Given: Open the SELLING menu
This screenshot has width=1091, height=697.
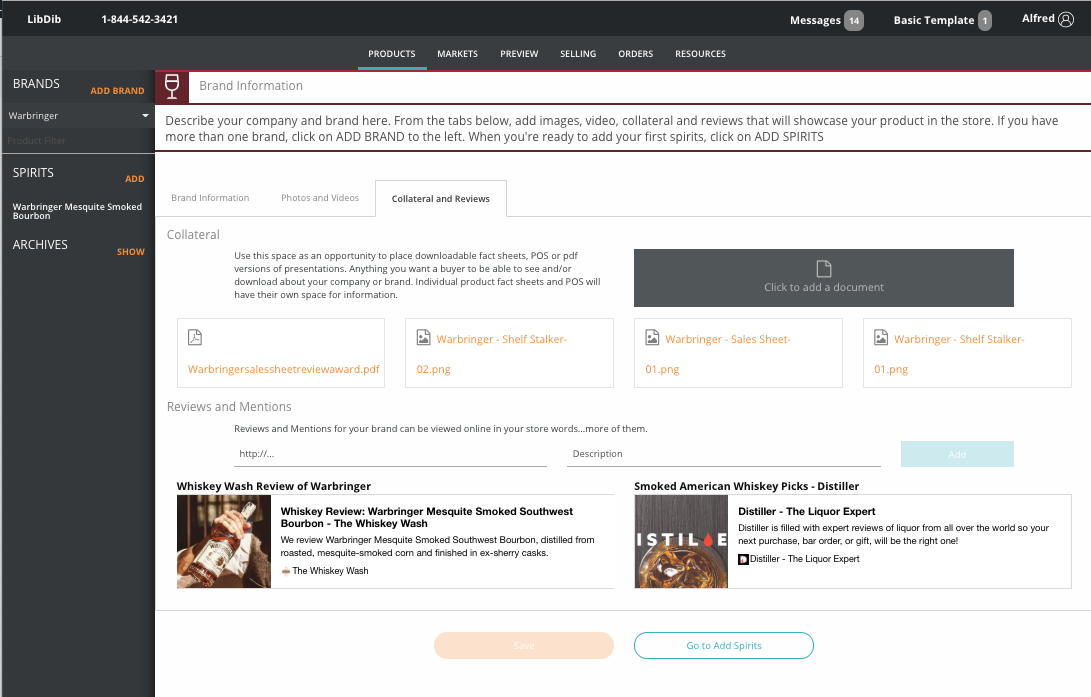Looking at the screenshot, I should tap(578, 54).
